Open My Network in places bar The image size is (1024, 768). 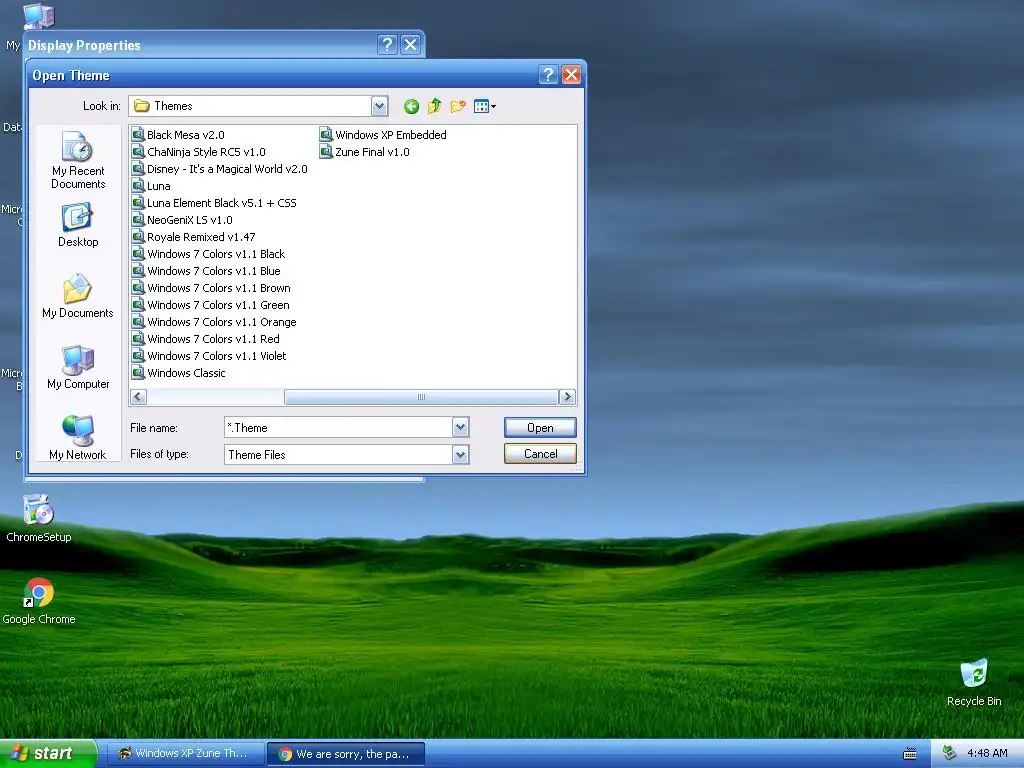coord(78,438)
